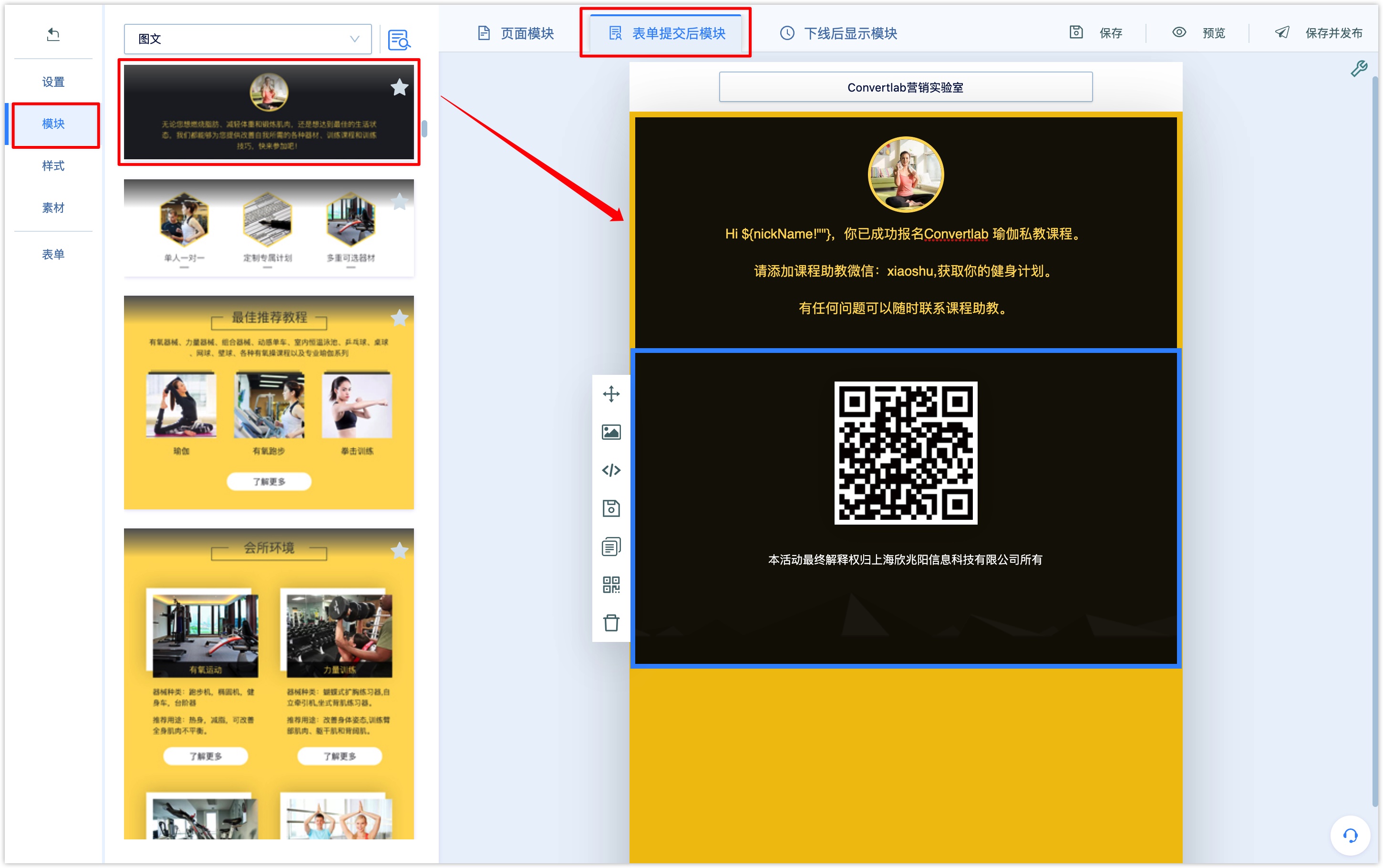1383x868 pixels.
Task: Favorite the 会所环境 template with star
Action: pyautogui.click(x=400, y=550)
